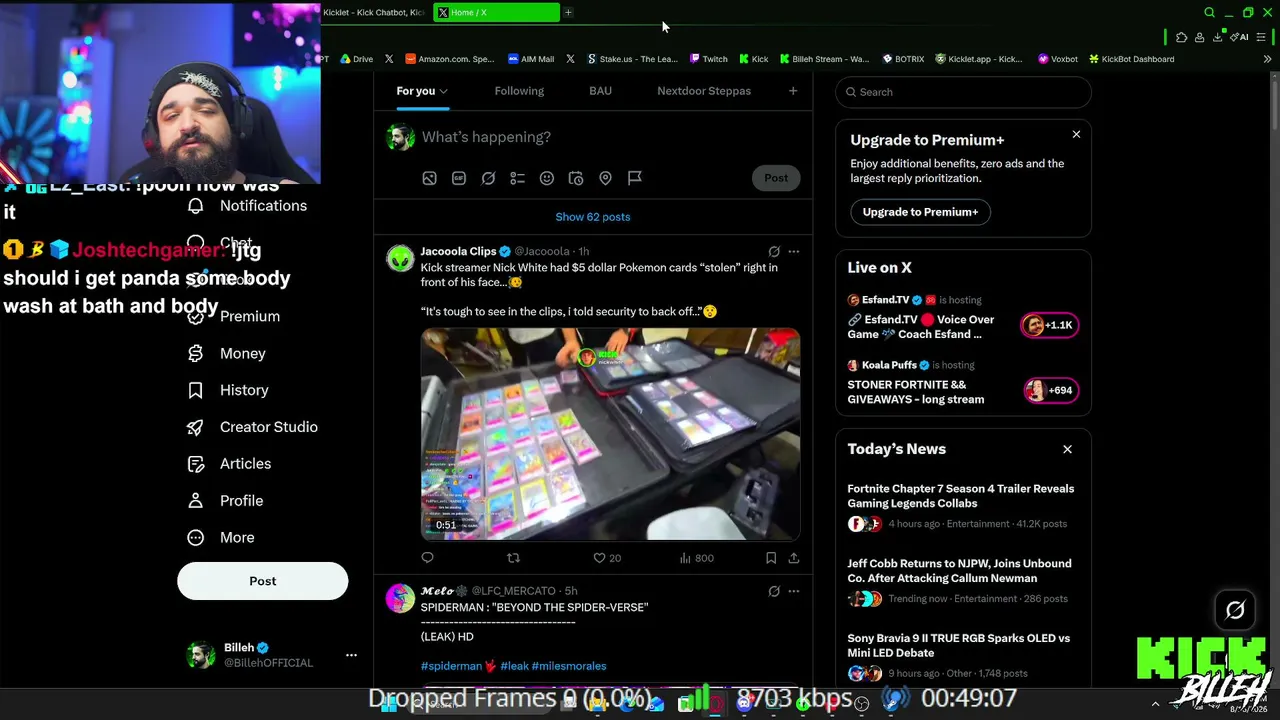Open browser AI assistant button
Viewport: 1280px width, 720px height.
click(x=1241, y=38)
